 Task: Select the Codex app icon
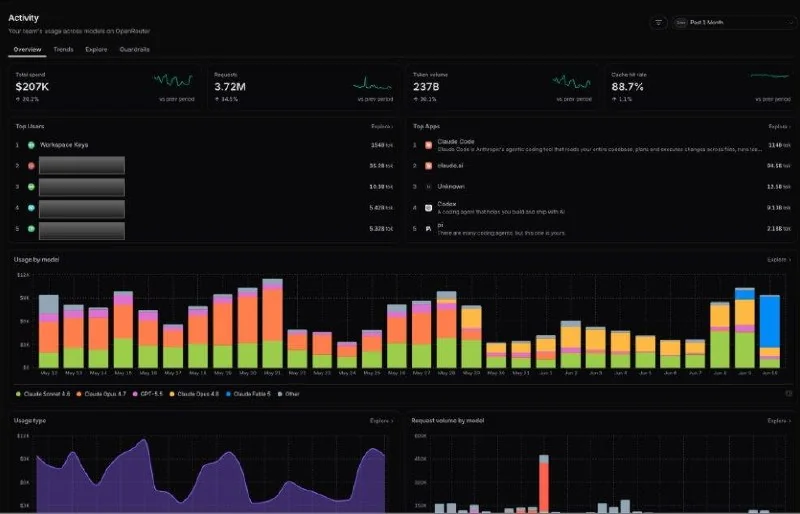tap(429, 208)
